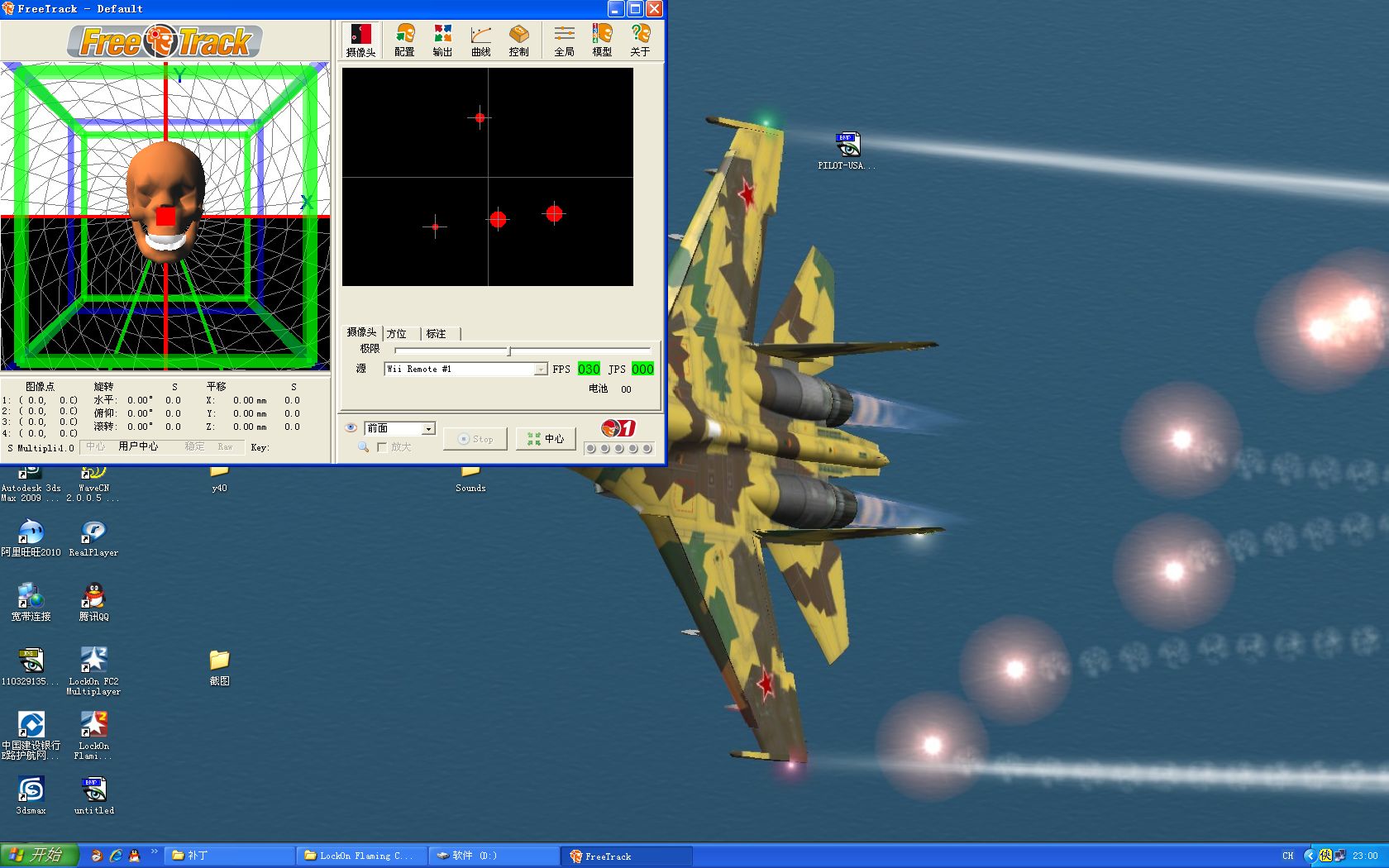Screen dimensions: 1389x868
Task: Open the 截图 folder on desktop
Action: click(219, 668)
